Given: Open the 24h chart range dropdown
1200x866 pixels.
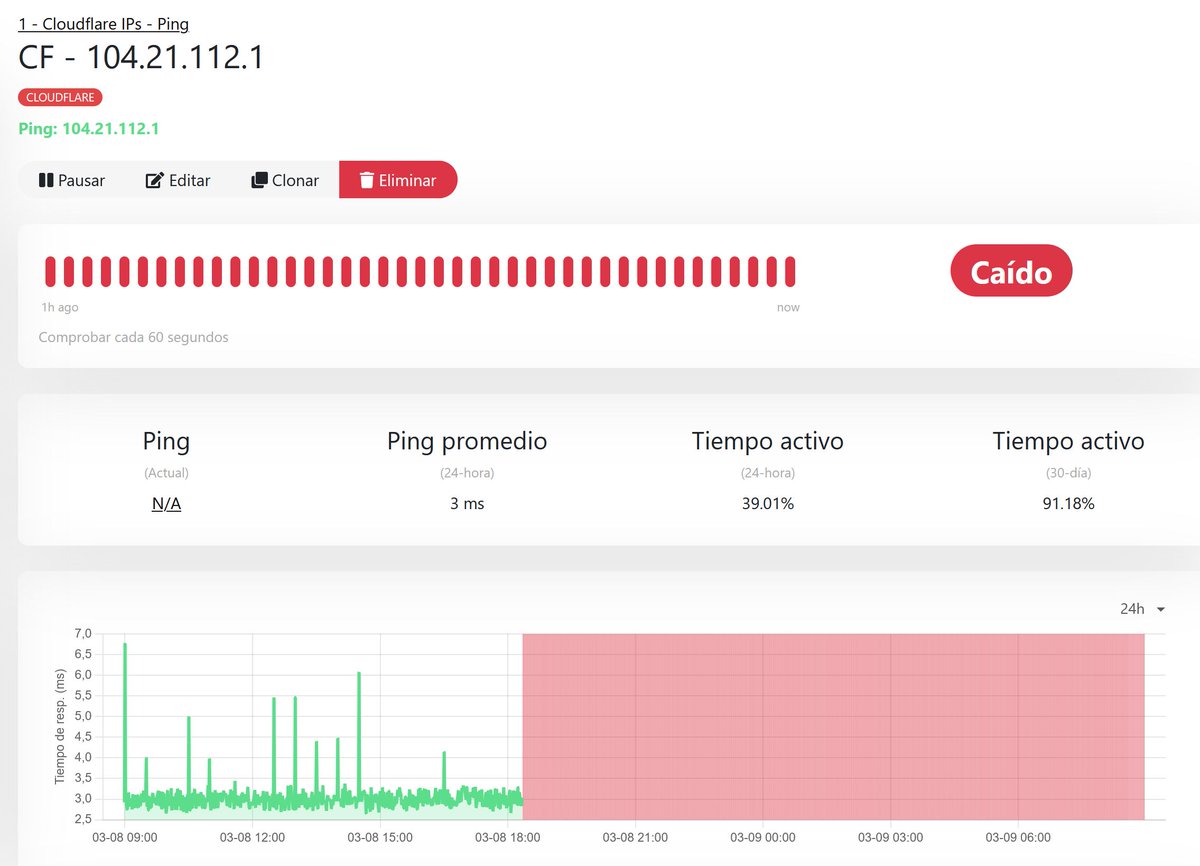Looking at the screenshot, I should (1142, 609).
